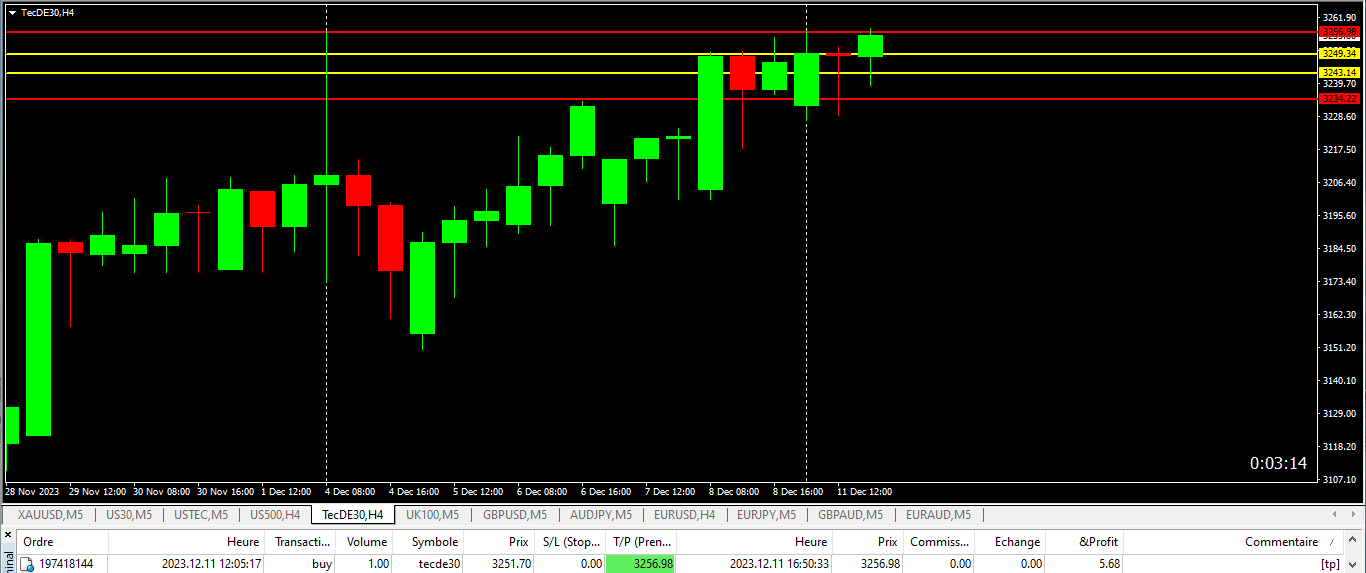Click the green highlighted T/P value 3256.98
1366x573 pixels.
coord(641,564)
